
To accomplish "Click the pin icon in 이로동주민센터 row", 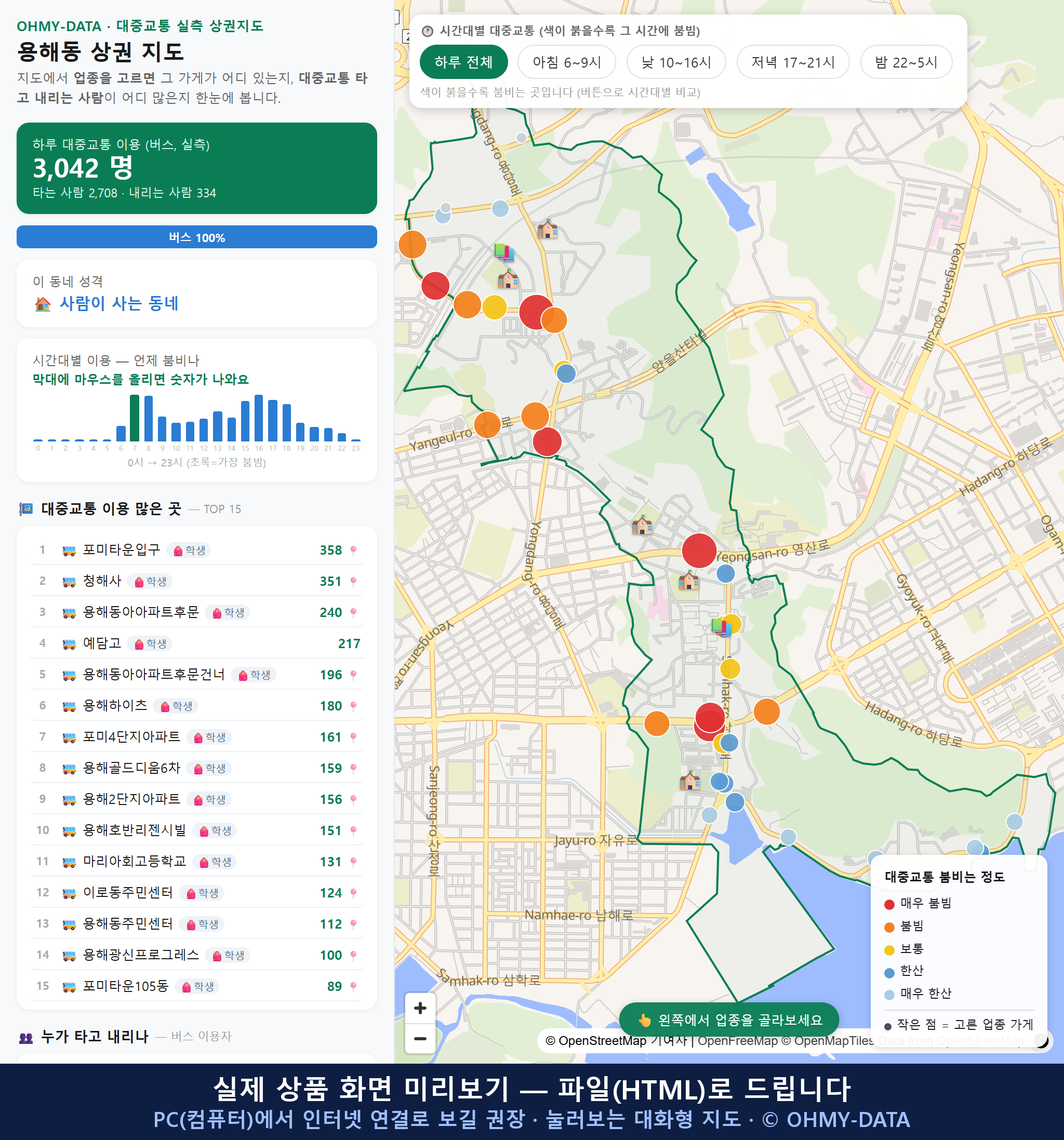I will pyautogui.click(x=353, y=893).
